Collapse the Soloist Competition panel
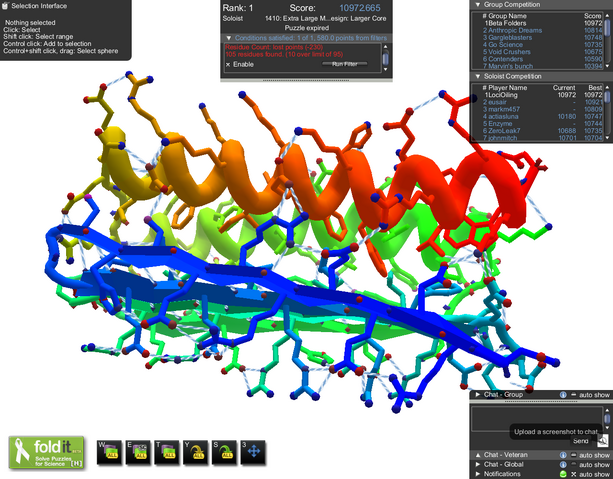The image size is (613, 479). tap(478, 77)
